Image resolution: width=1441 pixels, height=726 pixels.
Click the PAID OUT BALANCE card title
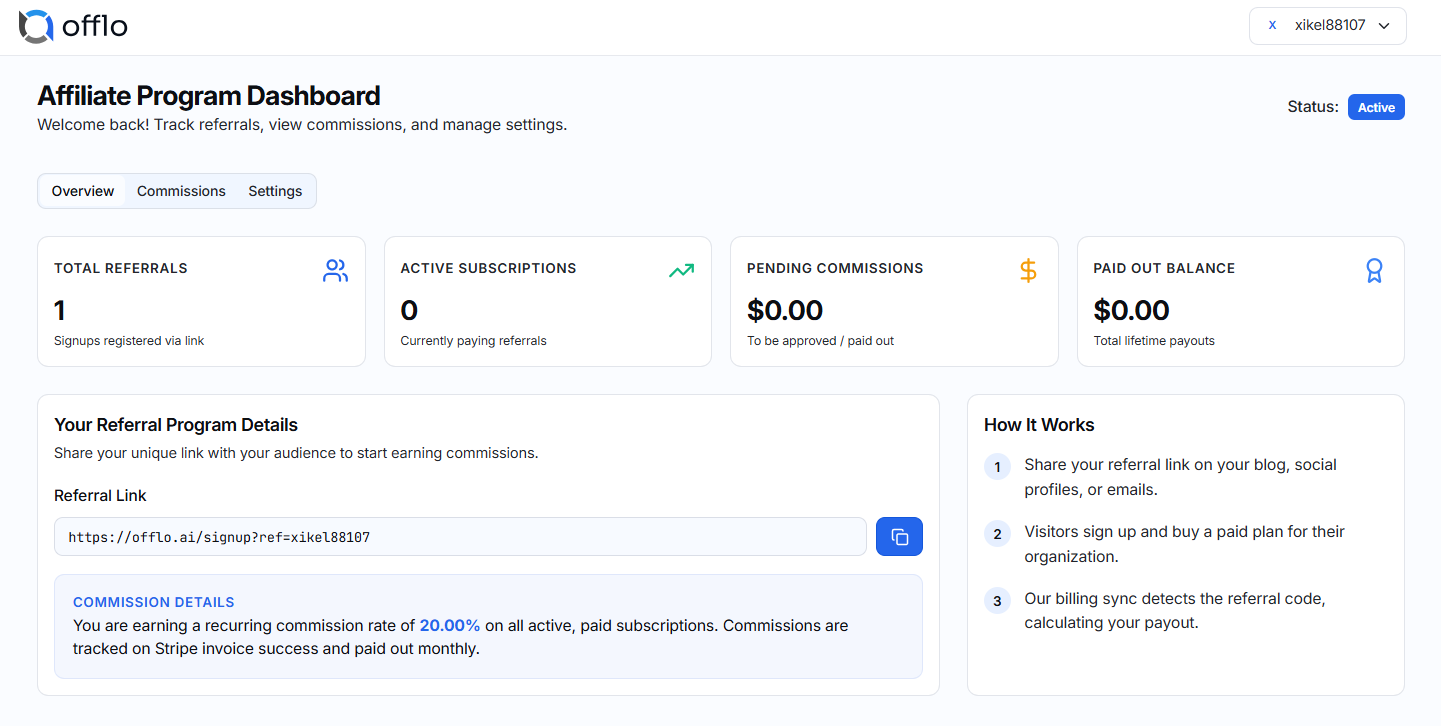[1164, 268]
